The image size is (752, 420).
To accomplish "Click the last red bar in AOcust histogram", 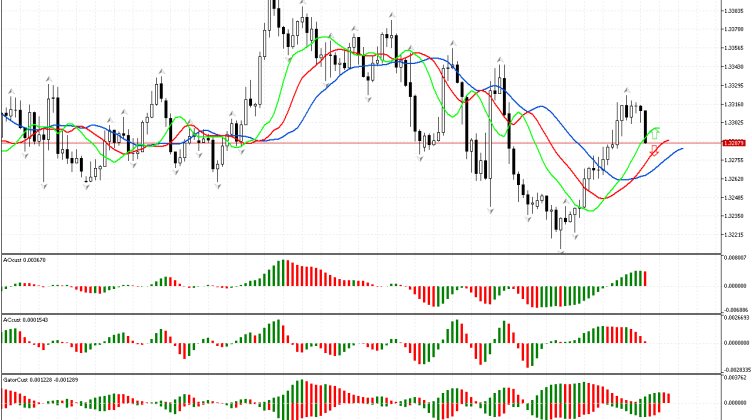I will click(646, 278).
